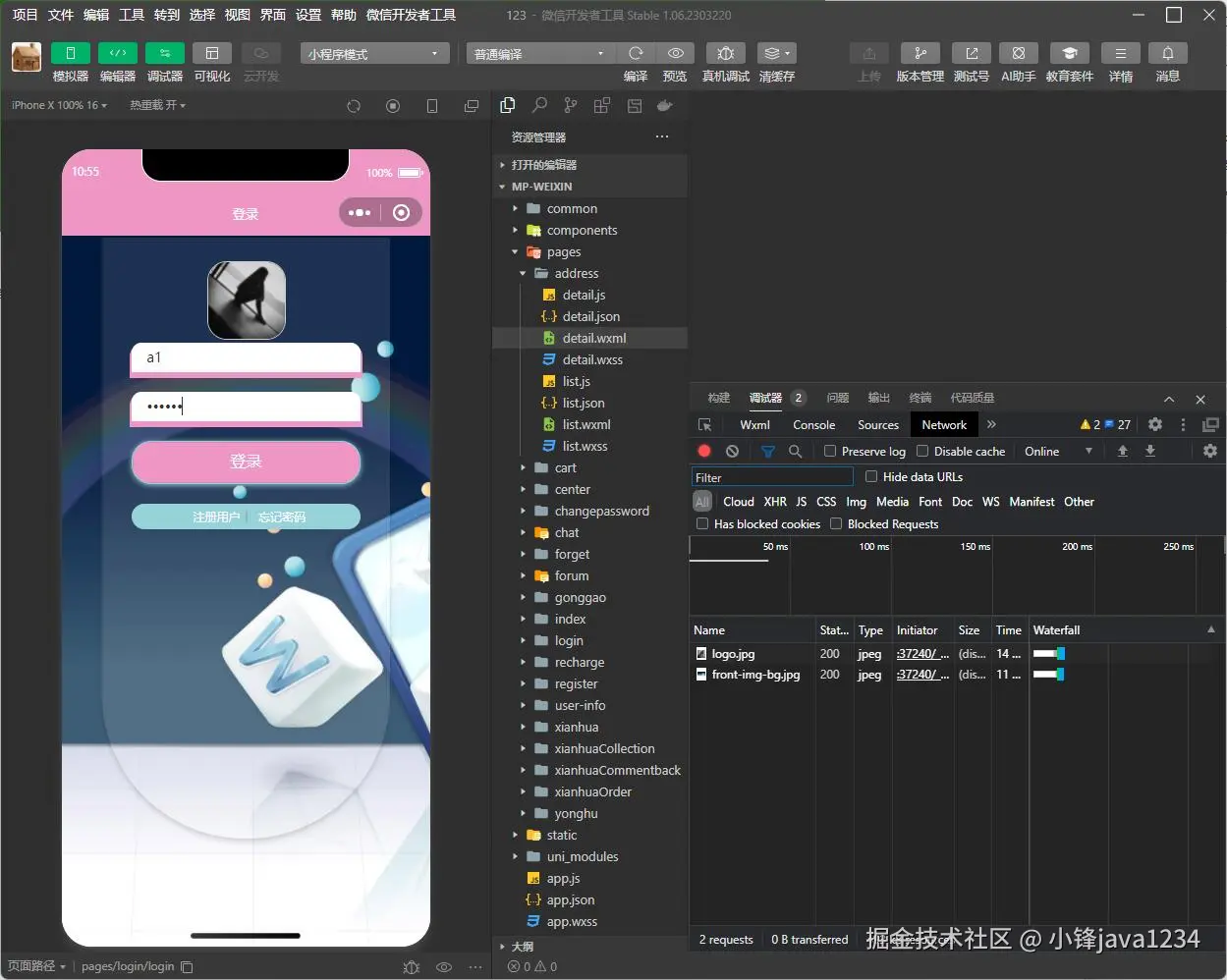
Task: Open the Online throttling dropdown
Action: 1058,451
